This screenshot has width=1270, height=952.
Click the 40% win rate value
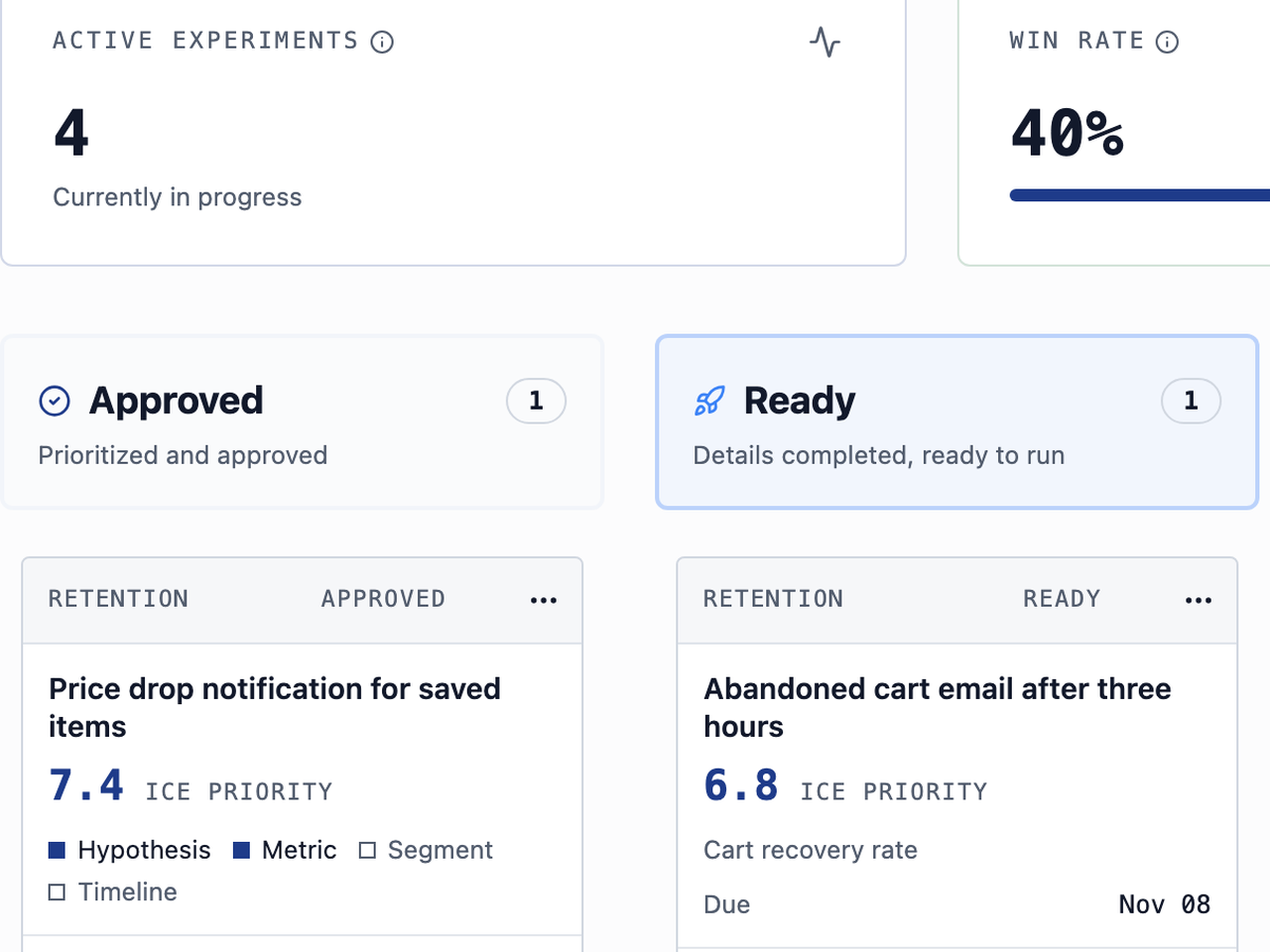point(1068,133)
